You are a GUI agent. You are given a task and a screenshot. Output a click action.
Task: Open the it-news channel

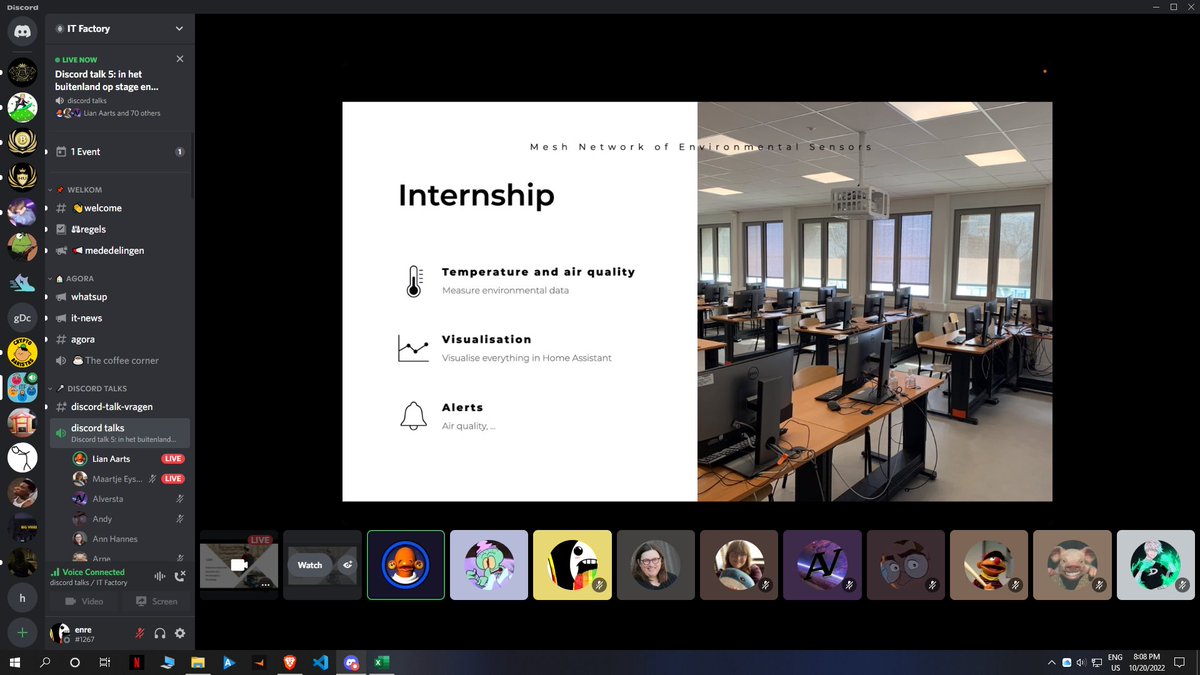[x=120, y=318]
